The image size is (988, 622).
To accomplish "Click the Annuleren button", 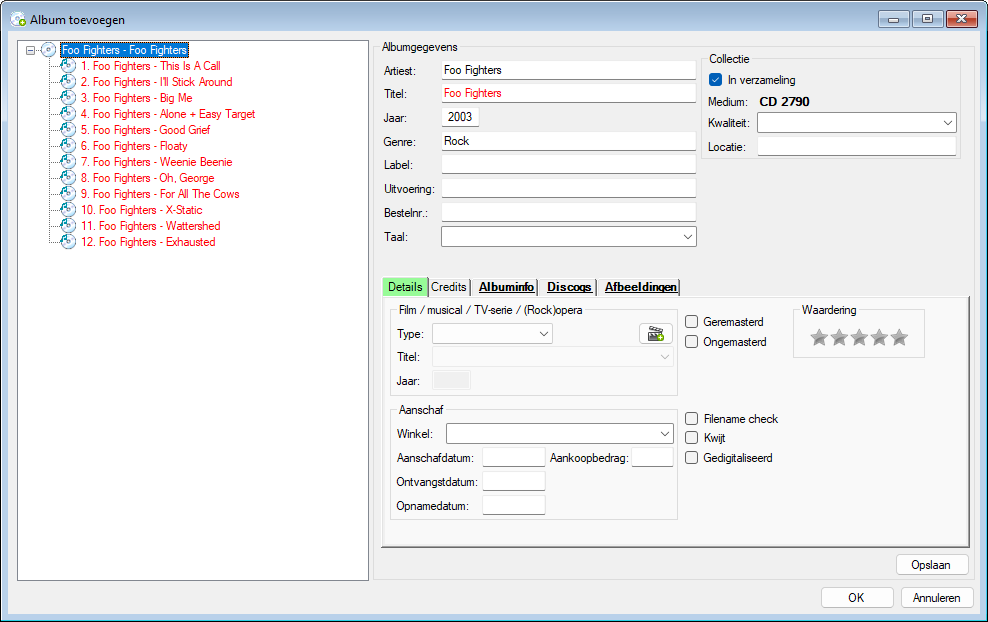I will tap(937, 597).
